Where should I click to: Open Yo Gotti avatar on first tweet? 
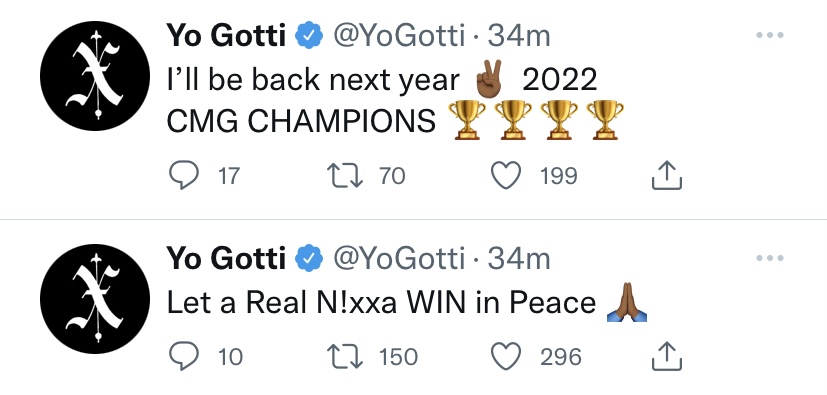95,76
